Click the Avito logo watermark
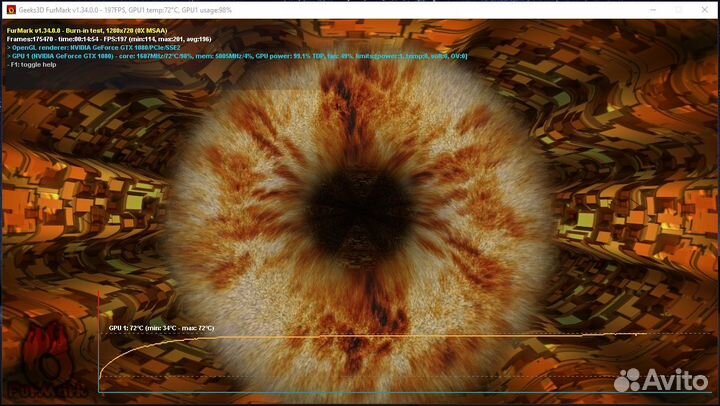The width and height of the screenshot is (720, 406). [x=662, y=380]
